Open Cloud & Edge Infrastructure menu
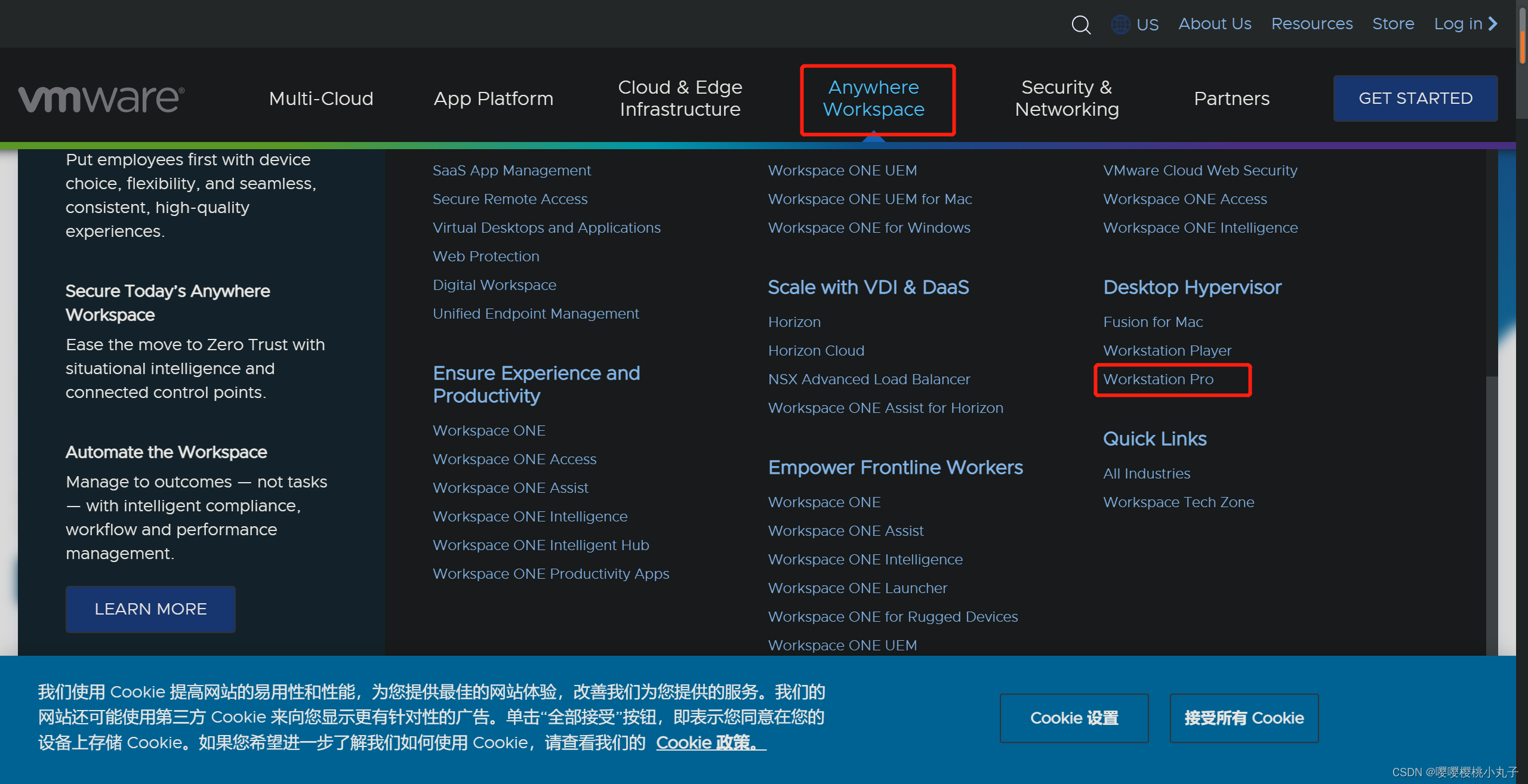The image size is (1528, 784). tap(680, 98)
